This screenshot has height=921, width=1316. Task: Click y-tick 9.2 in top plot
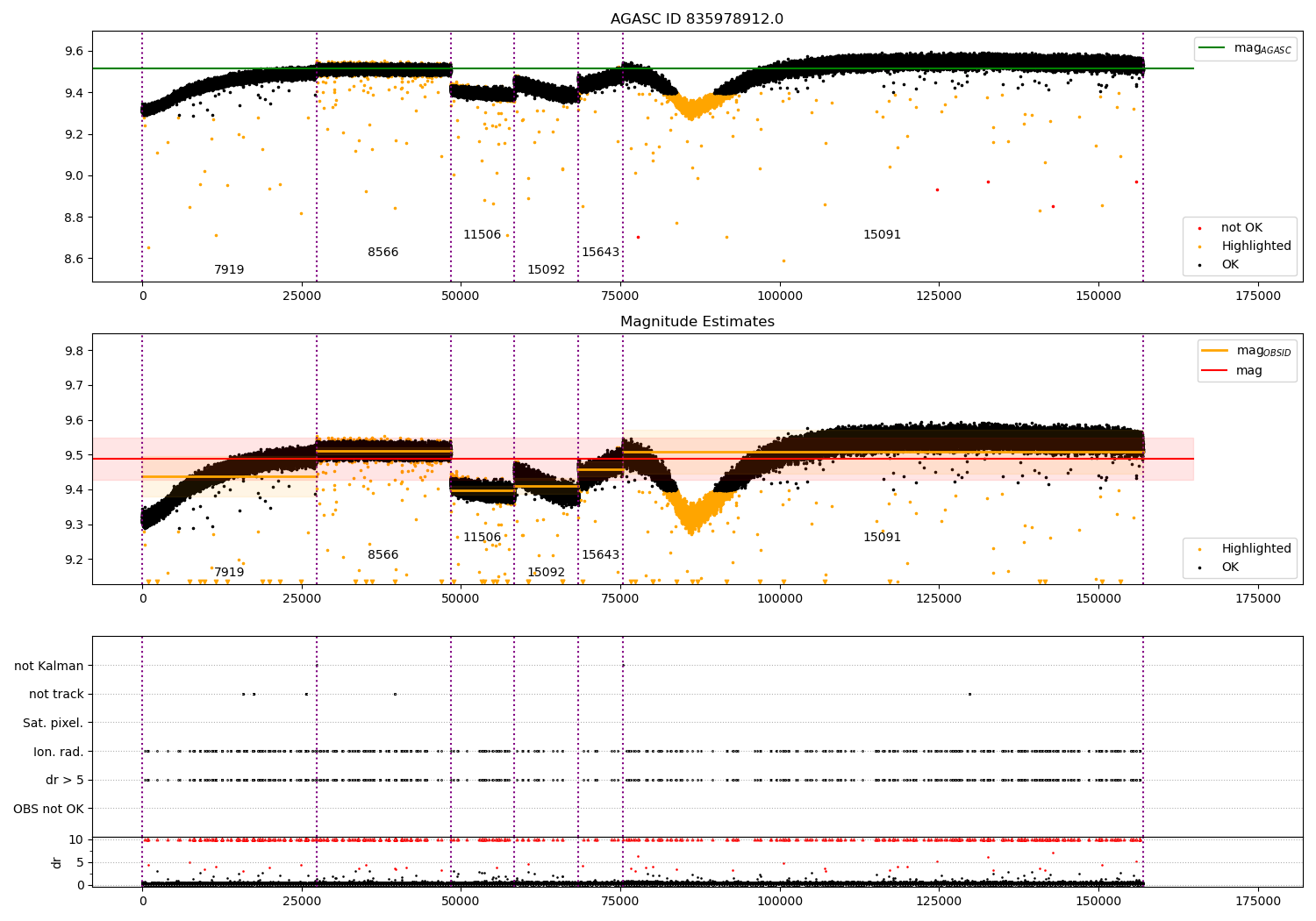73,134
